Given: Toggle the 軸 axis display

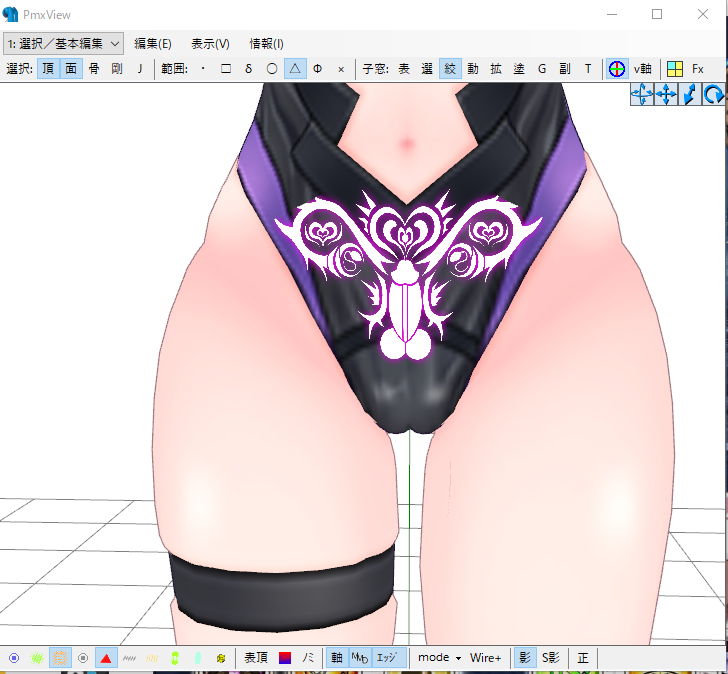Looking at the screenshot, I should (x=337, y=658).
